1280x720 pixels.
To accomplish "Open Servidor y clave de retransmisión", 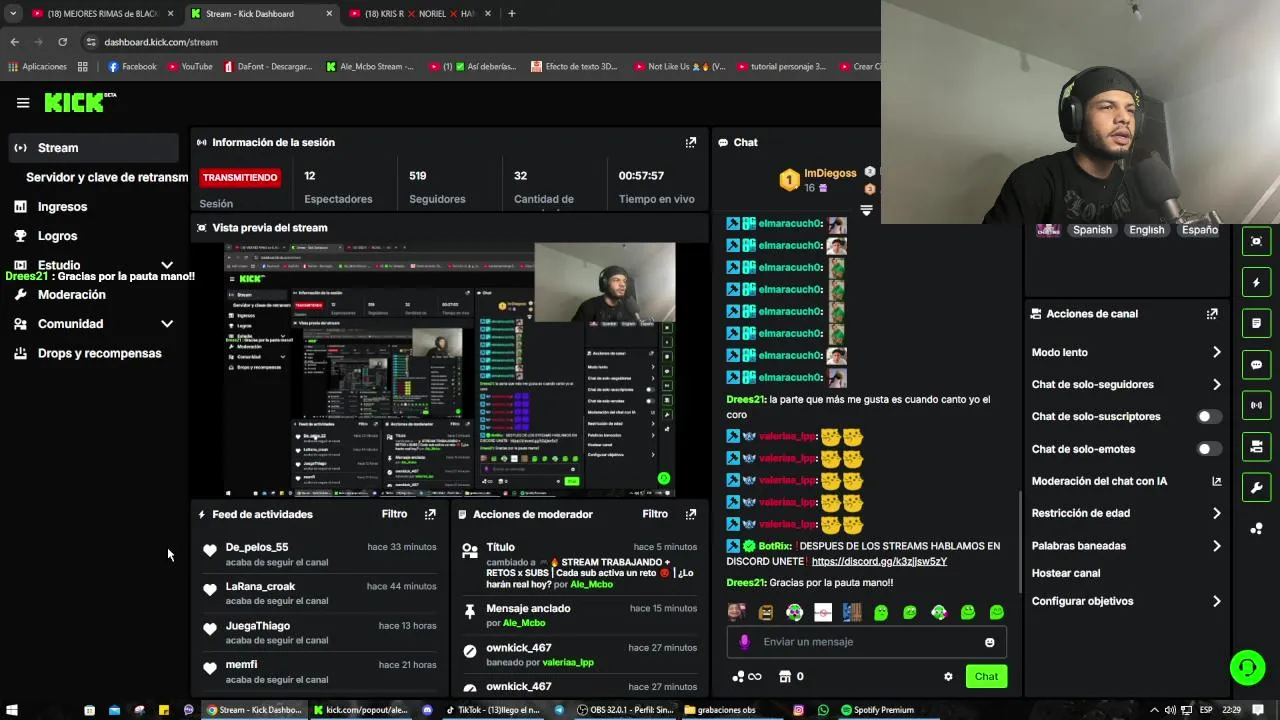I will (107, 177).
